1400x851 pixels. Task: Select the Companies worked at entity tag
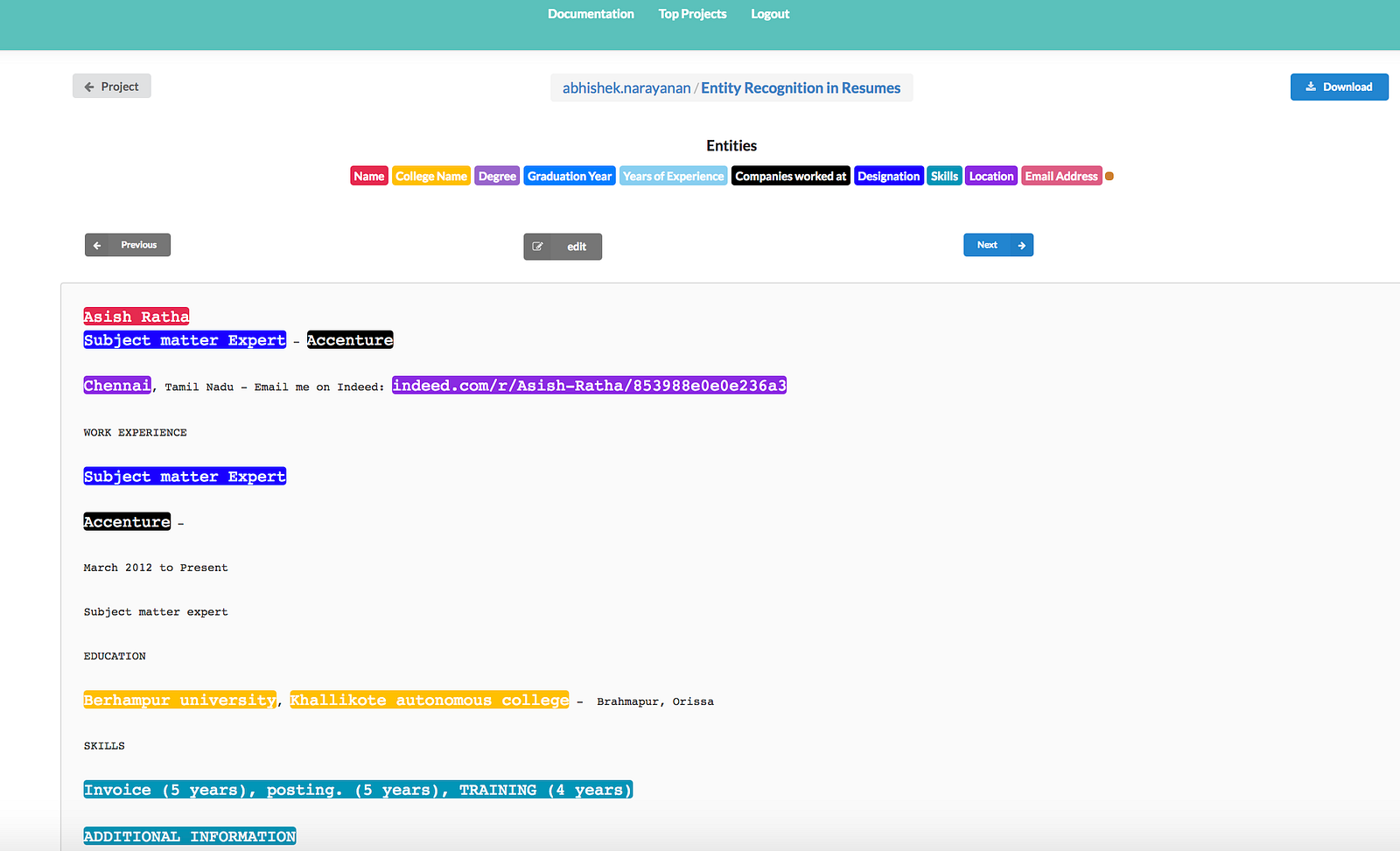(x=791, y=176)
